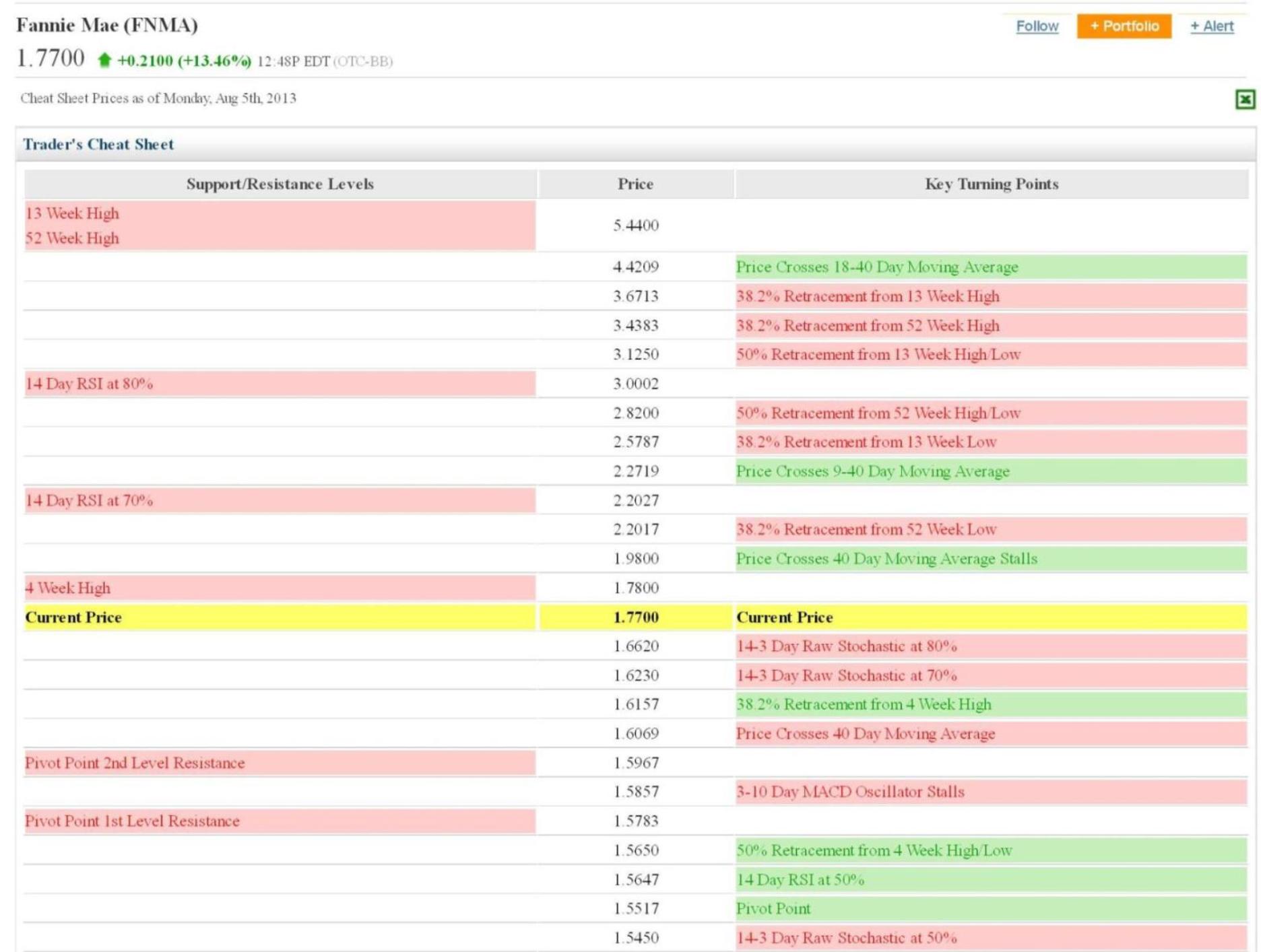Click the 13 Week High label
The image size is (1261, 952).
pos(72,213)
